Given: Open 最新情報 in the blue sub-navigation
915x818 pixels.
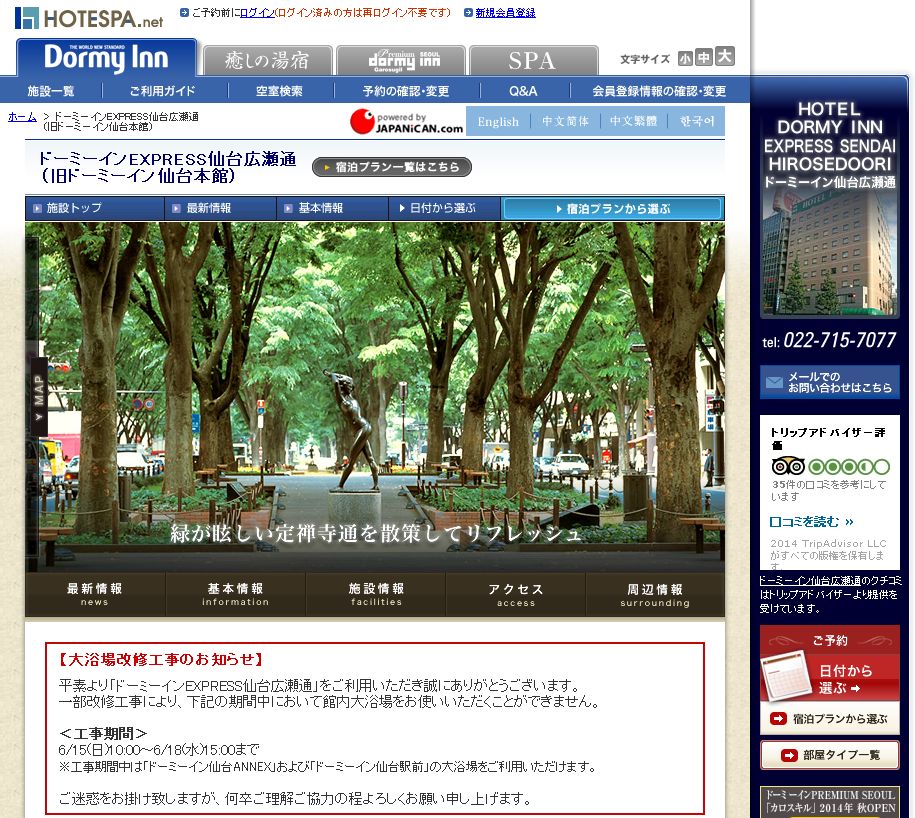Looking at the screenshot, I should tap(221, 208).
